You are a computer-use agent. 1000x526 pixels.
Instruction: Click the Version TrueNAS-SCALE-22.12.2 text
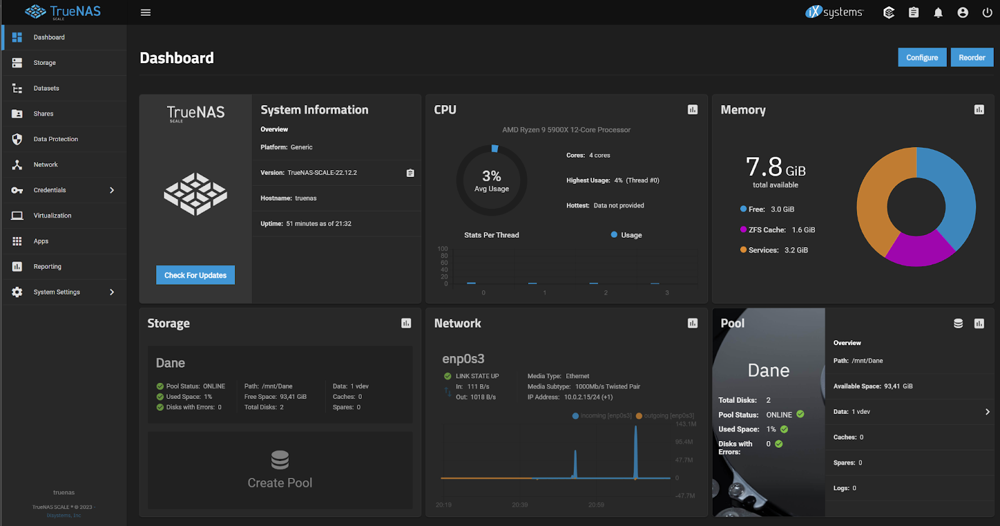coord(309,173)
